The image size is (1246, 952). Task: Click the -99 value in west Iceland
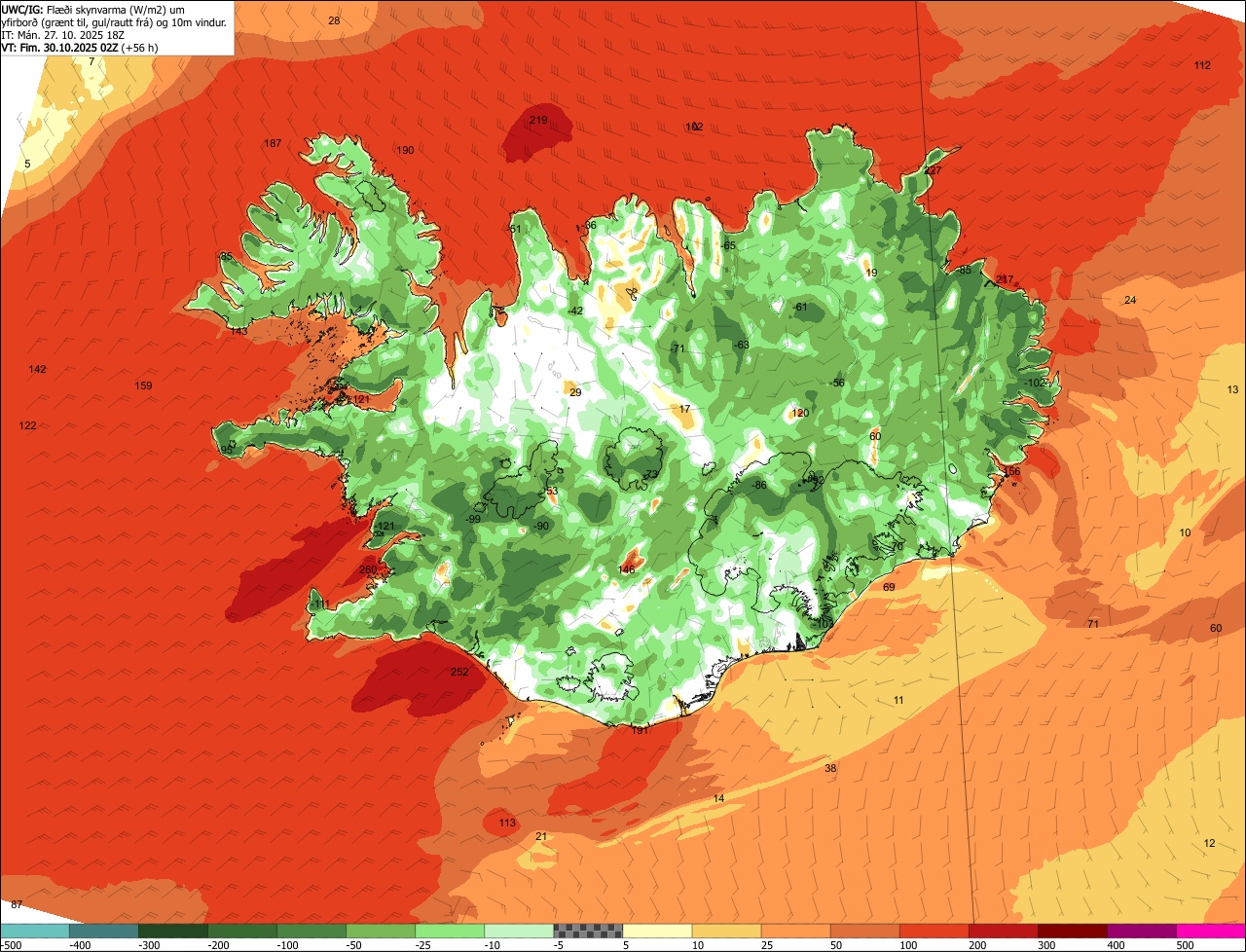click(x=474, y=520)
